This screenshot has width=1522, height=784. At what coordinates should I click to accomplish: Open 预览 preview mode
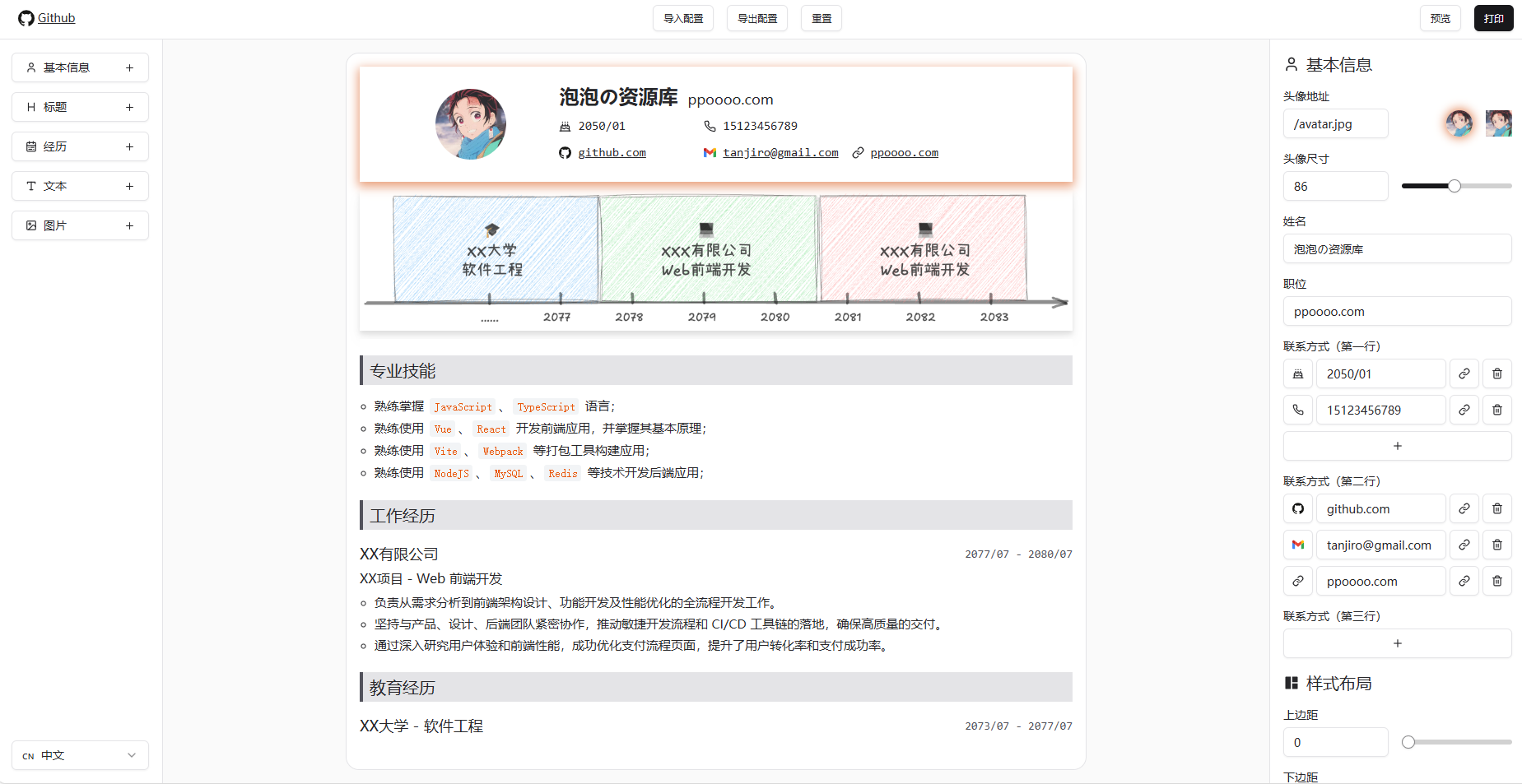coord(1441,18)
